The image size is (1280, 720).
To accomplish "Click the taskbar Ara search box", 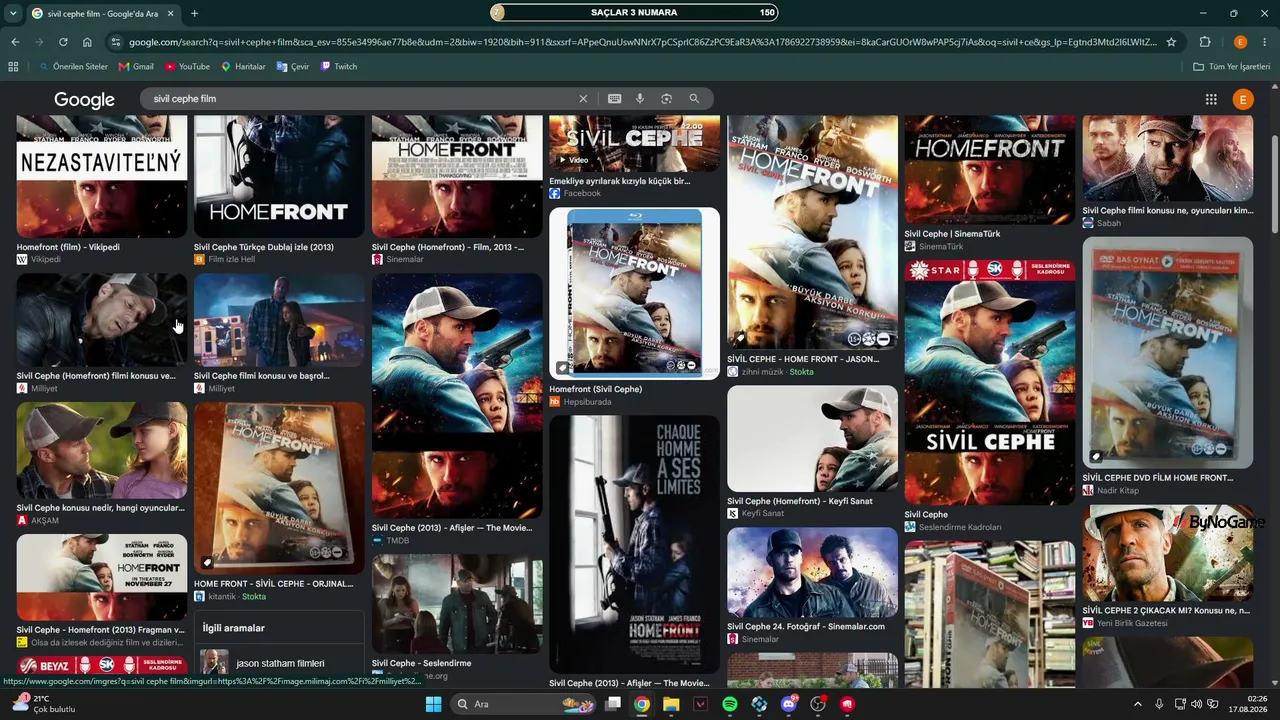I will click(x=525, y=704).
